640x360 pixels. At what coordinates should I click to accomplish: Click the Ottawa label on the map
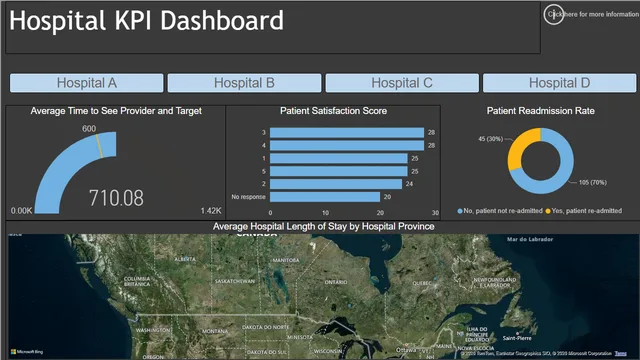click(406, 350)
